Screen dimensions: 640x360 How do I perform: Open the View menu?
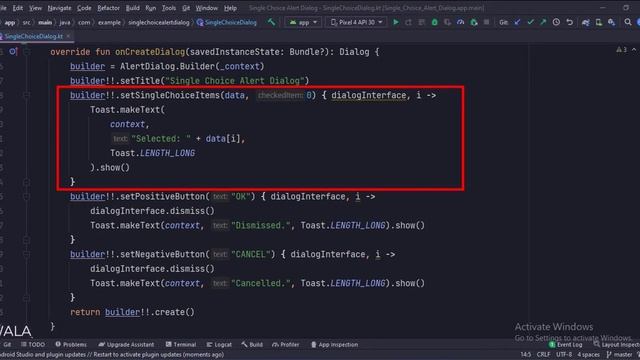35,8
